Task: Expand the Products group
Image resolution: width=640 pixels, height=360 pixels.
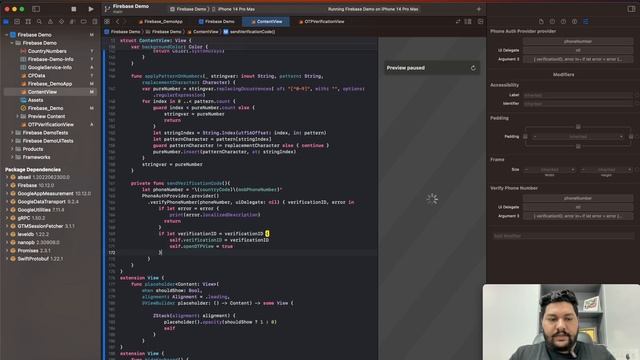Action: coord(12,149)
